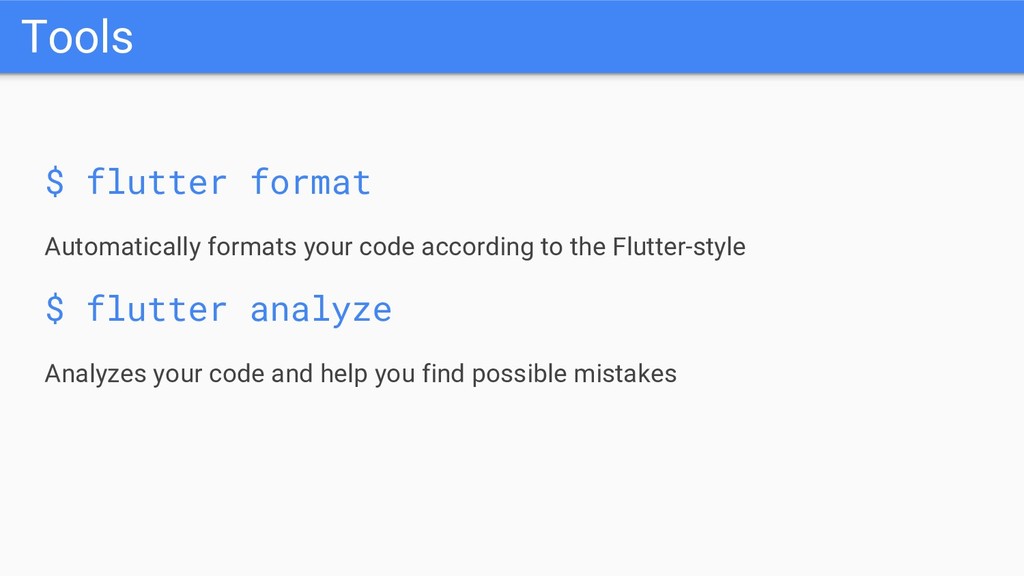Image resolution: width=1024 pixels, height=576 pixels.
Task: Click the word "Analyzes" in second description
Action: (x=95, y=374)
